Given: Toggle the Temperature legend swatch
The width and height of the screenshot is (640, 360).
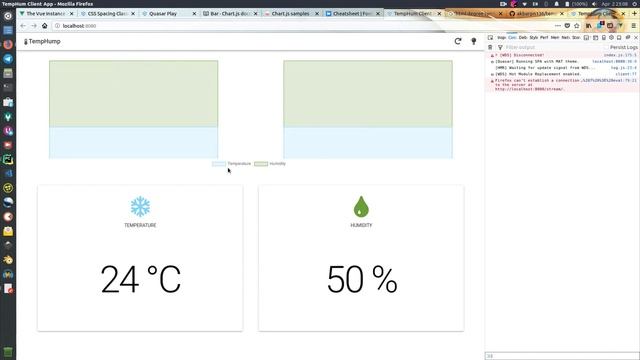Looking at the screenshot, I should click(219, 164).
